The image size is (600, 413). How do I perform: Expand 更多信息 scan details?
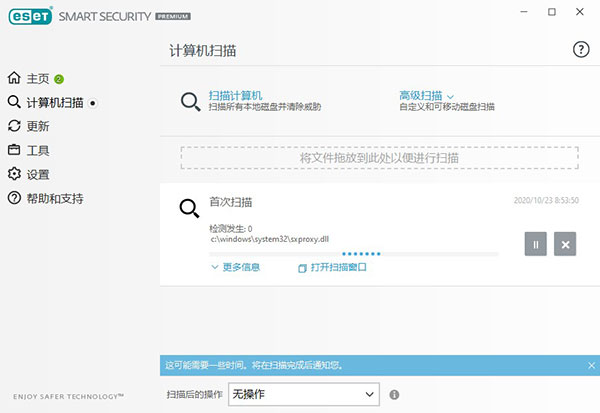click(x=236, y=268)
